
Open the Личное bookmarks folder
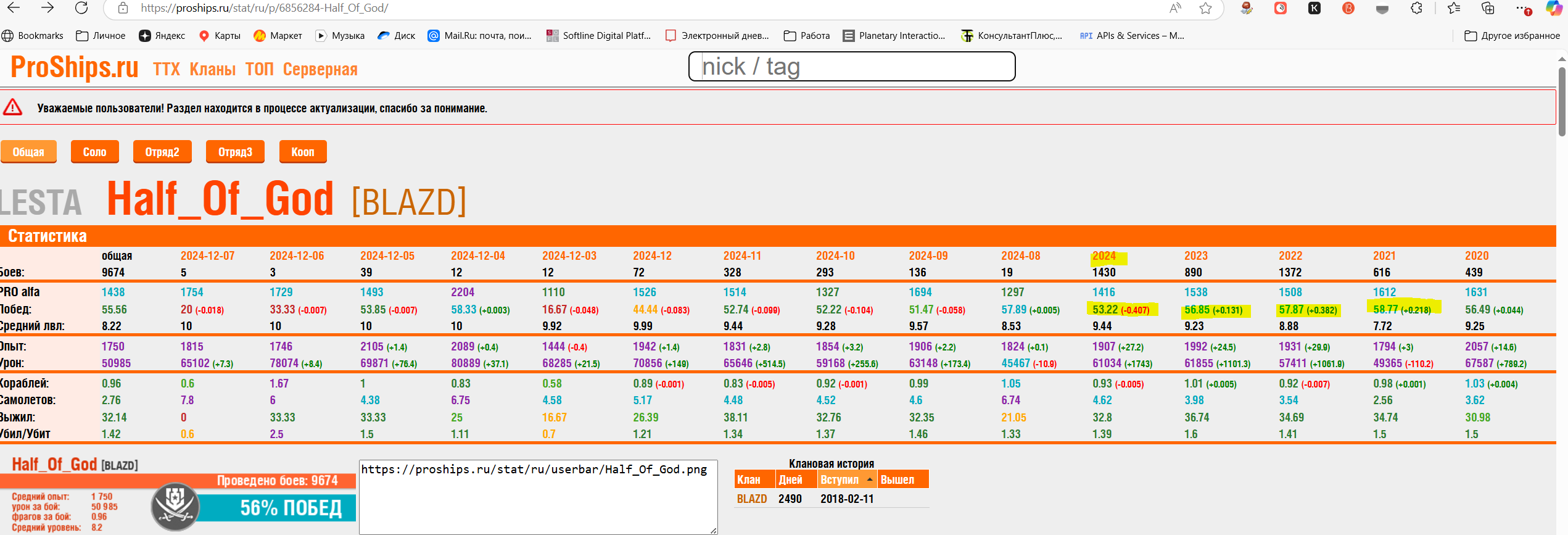click(x=101, y=36)
